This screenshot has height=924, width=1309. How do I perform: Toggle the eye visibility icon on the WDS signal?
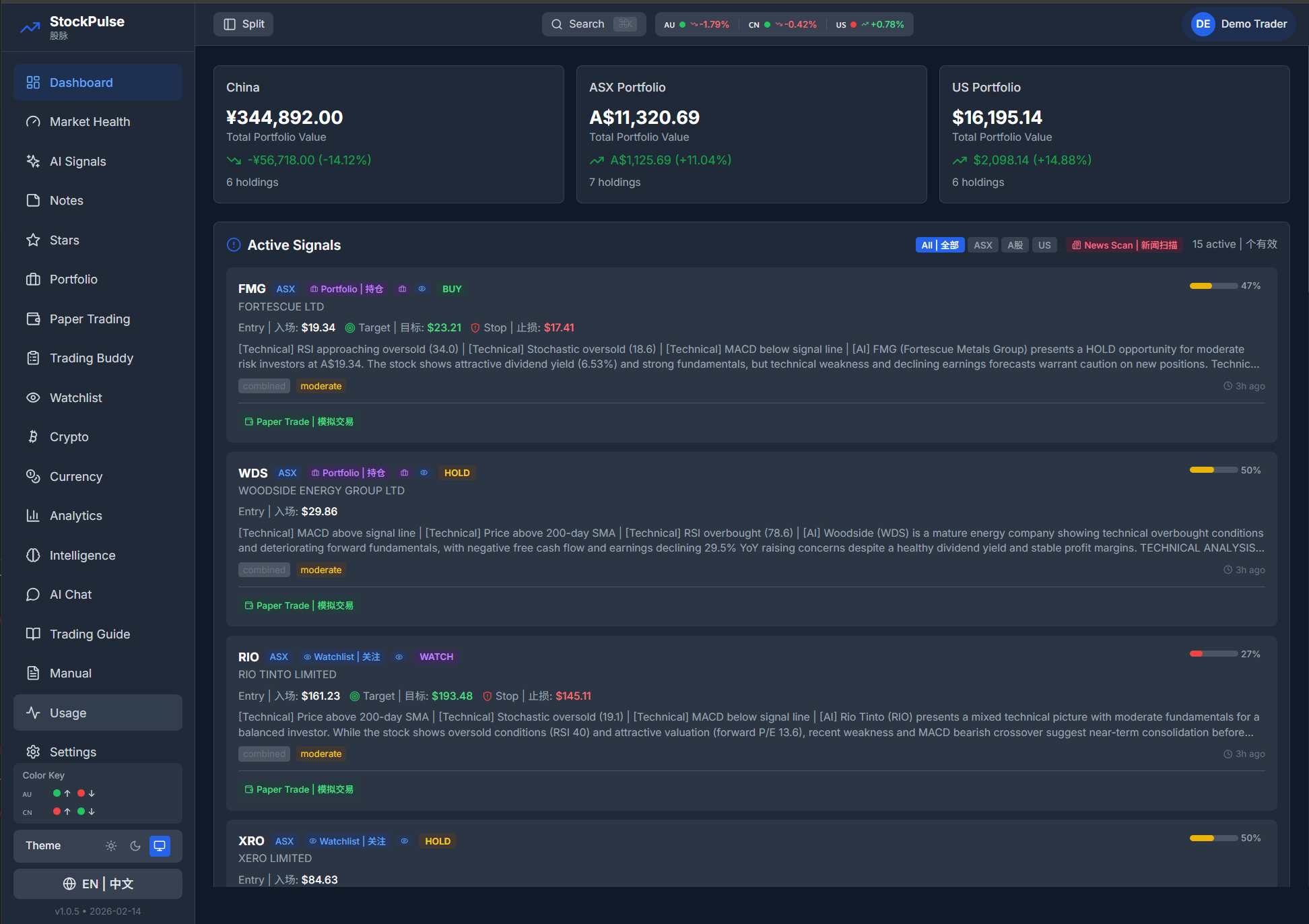click(x=424, y=473)
